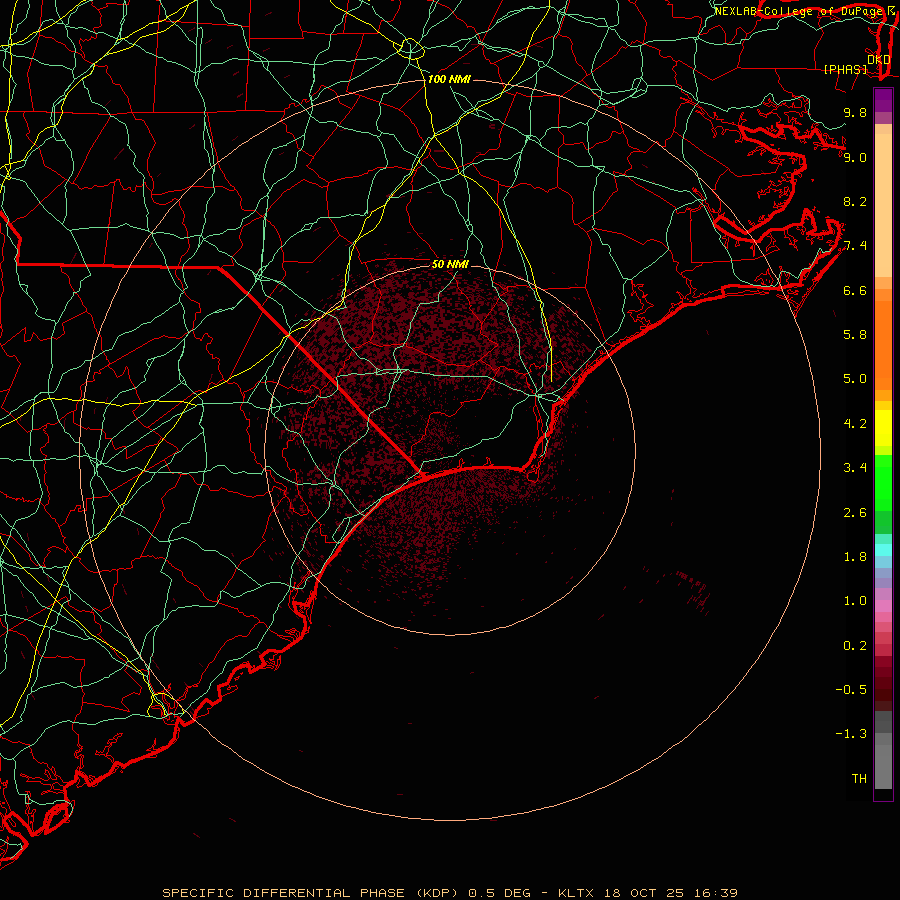
Task: Click the 7.4 scale value
Action: coord(855,246)
